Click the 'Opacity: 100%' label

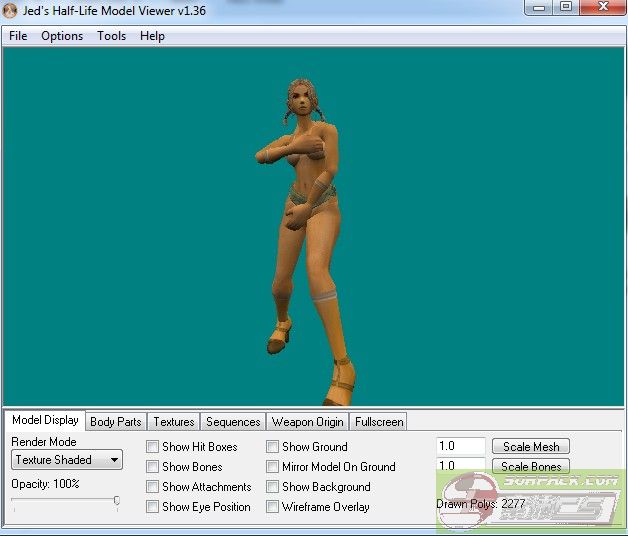tap(45, 484)
